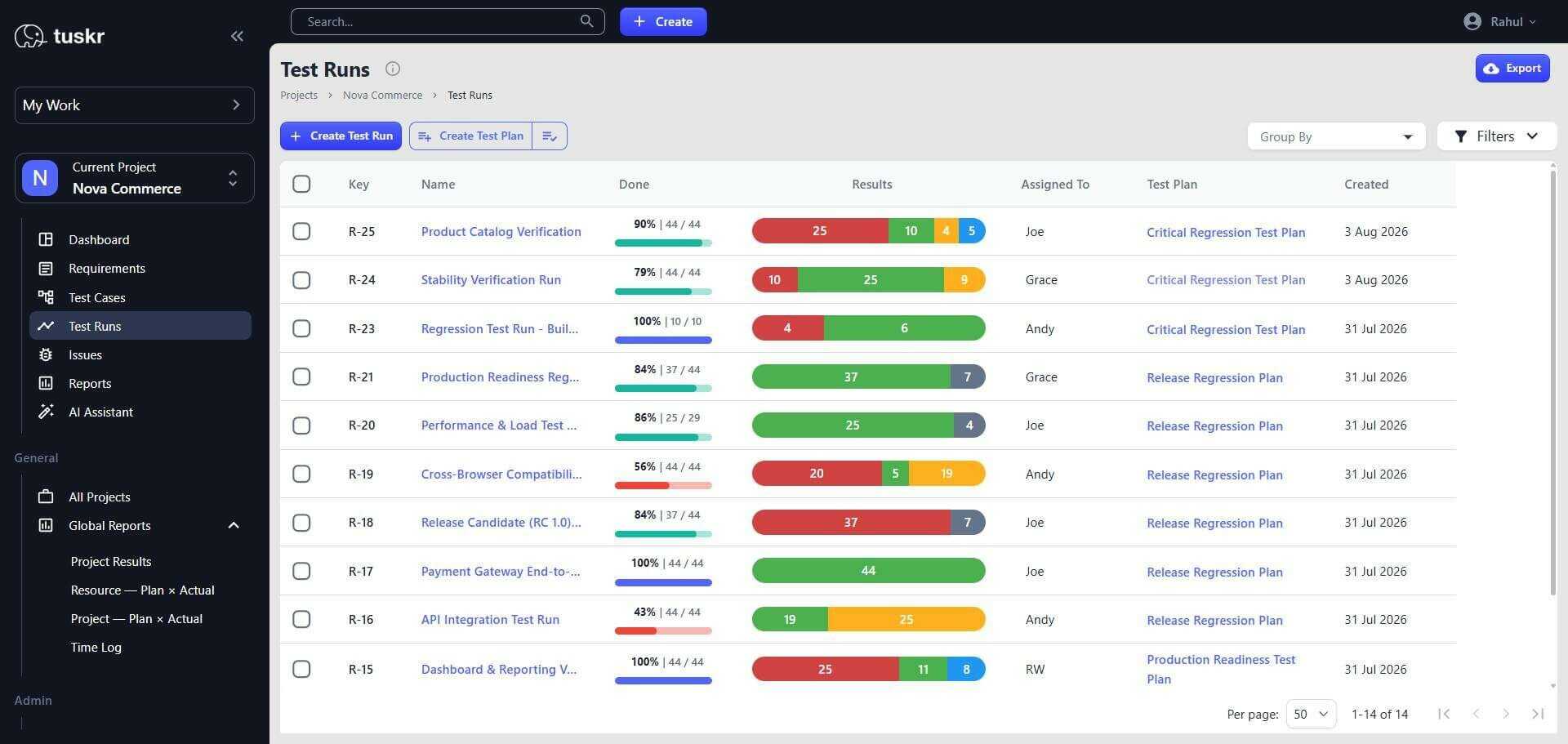
Task: Click Rahul's user avatar icon
Action: coord(1472,22)
